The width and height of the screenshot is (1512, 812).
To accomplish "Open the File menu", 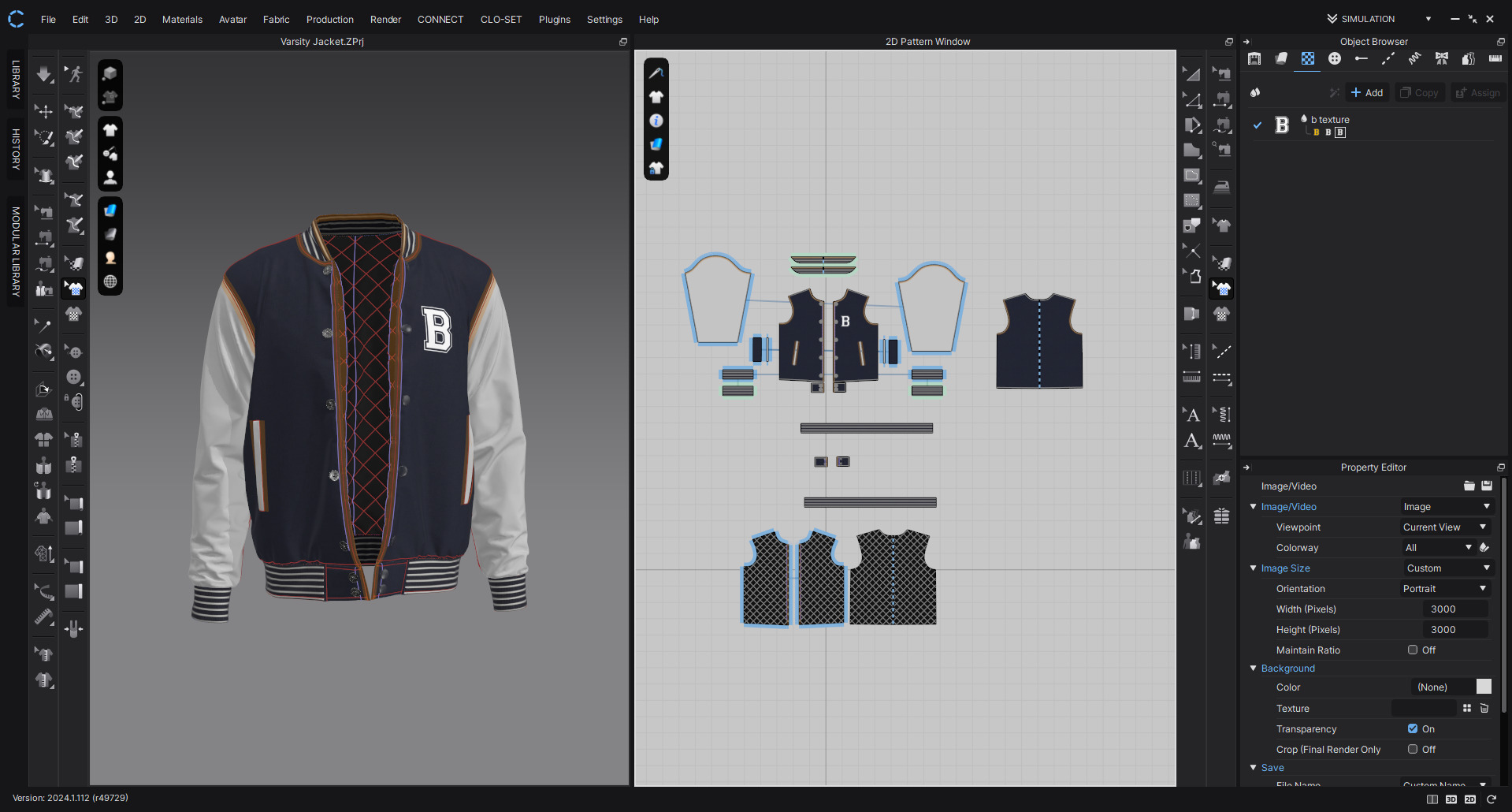I will tap(48, 19).
